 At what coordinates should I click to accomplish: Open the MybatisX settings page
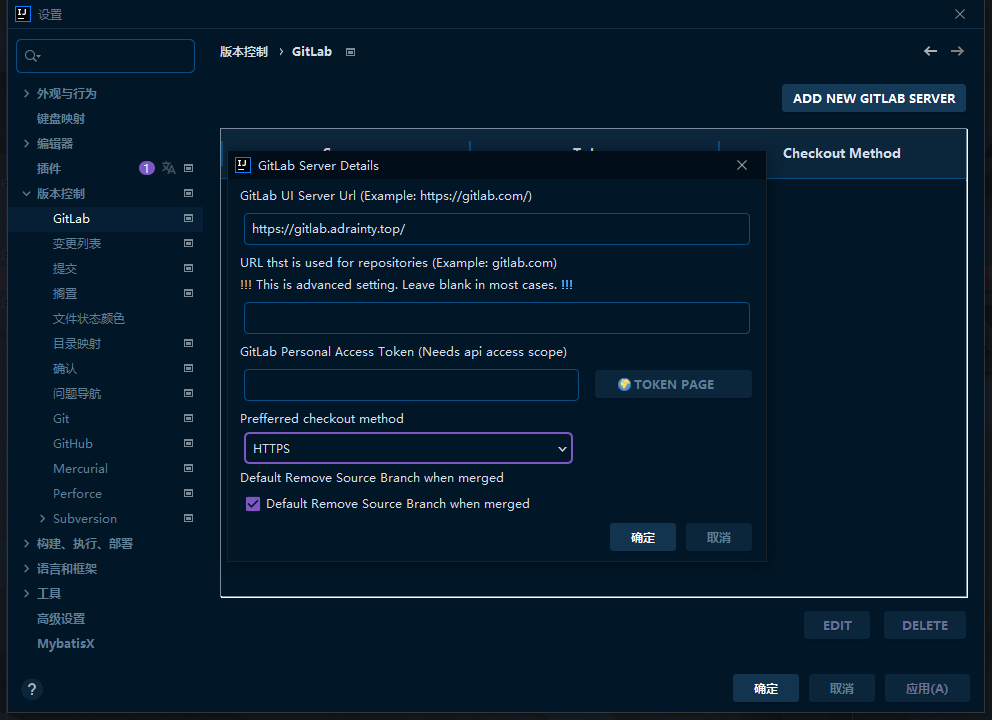pyautogui.click(x=66, y=643)
